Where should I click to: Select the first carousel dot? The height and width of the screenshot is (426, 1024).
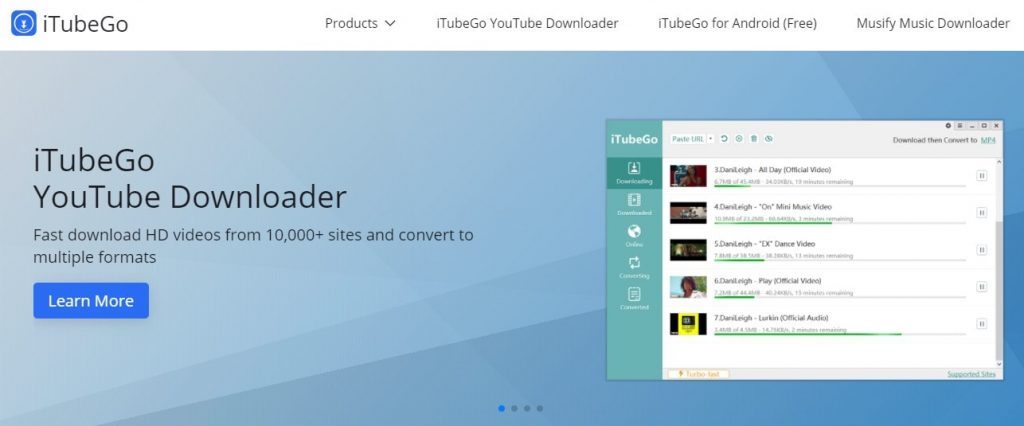[502, 408]
